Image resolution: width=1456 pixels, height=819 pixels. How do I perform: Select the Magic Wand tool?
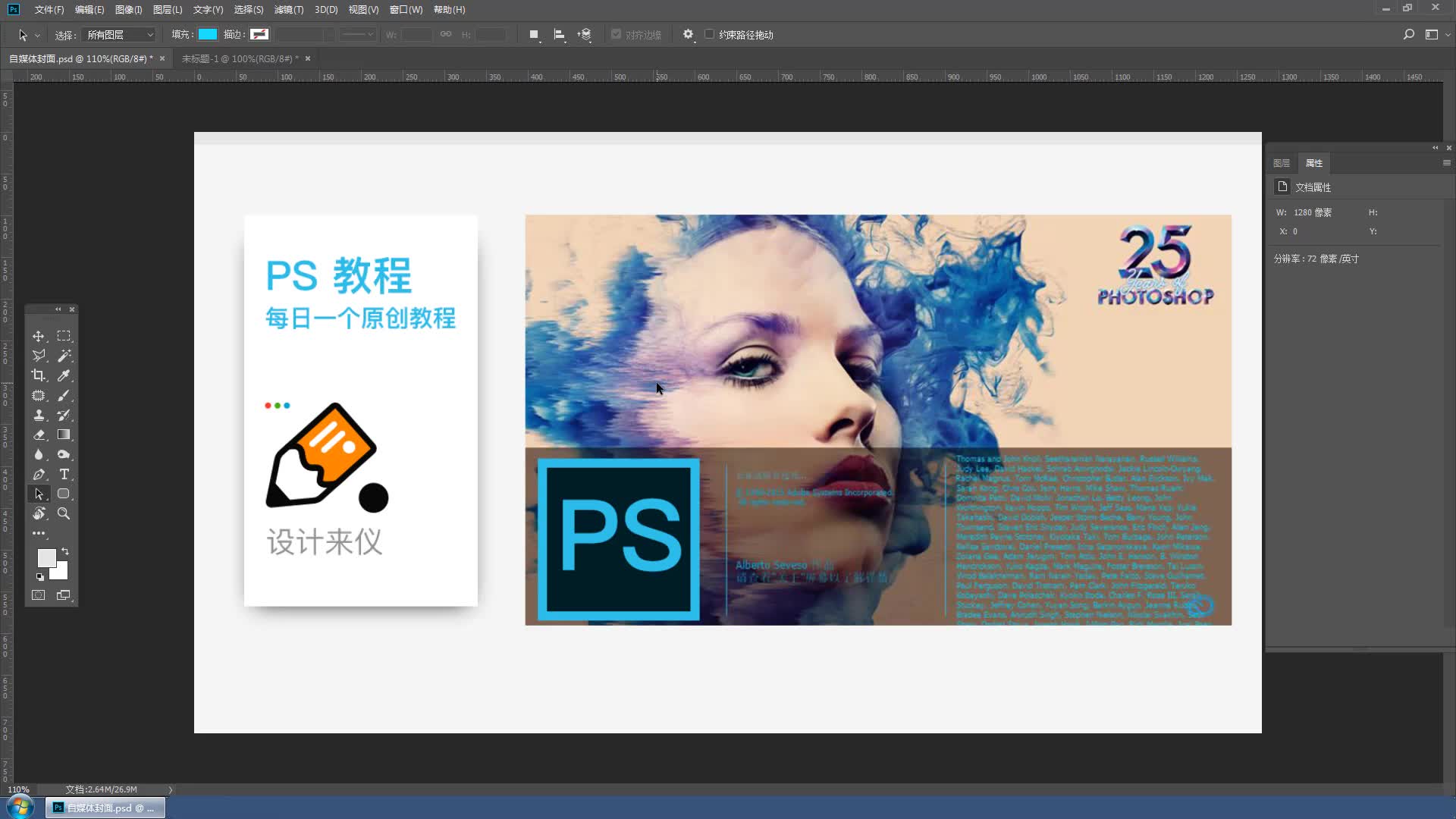click(x=64, y=356)
